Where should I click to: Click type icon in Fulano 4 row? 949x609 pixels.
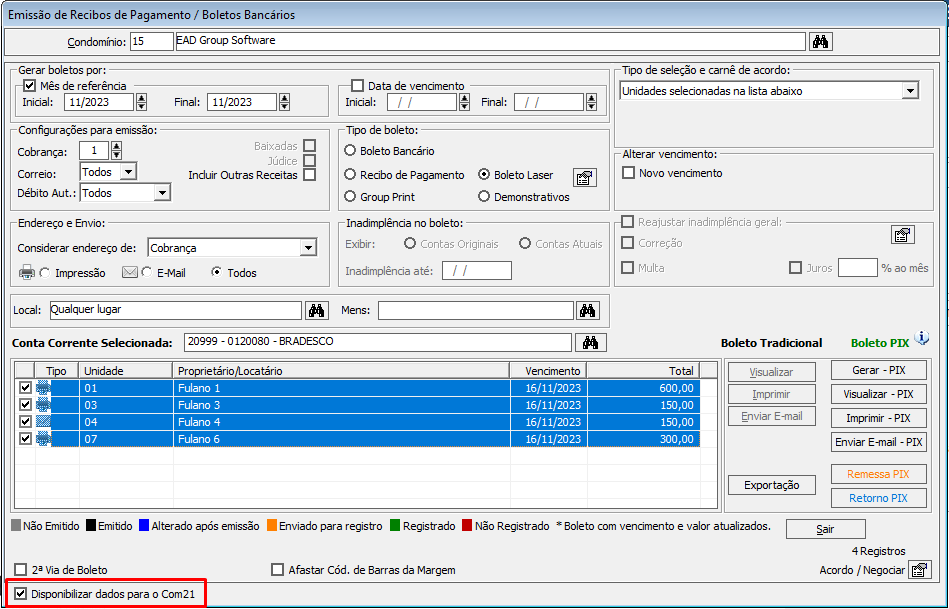pyautogui.click(x=44, y=422)
